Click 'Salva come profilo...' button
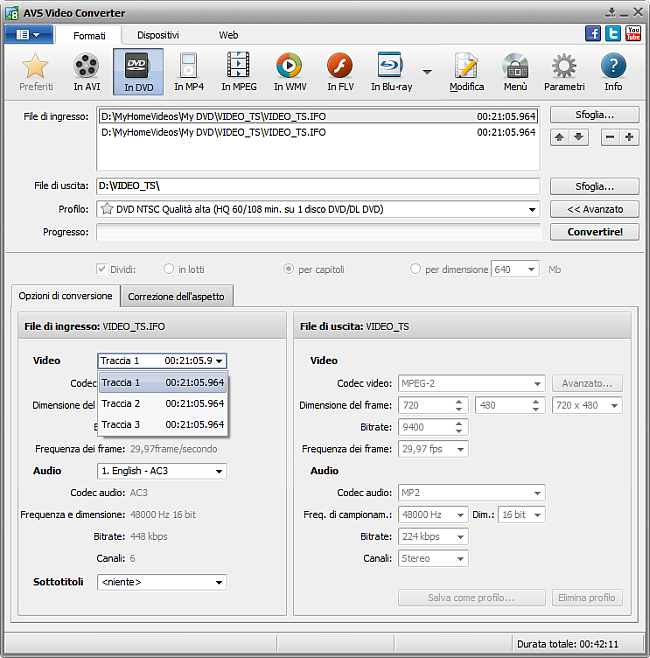The height and width of the screenshot is (658, 650). (472, 598)
